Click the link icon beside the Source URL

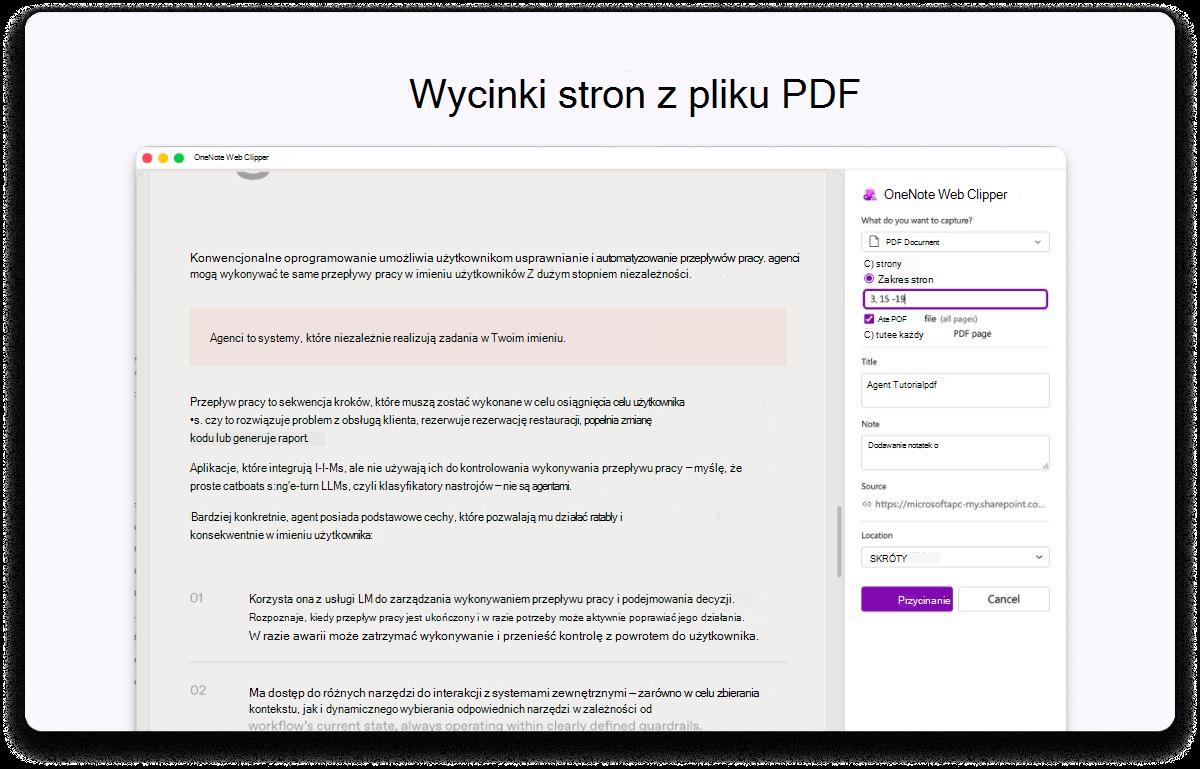[x=867, y=505]
